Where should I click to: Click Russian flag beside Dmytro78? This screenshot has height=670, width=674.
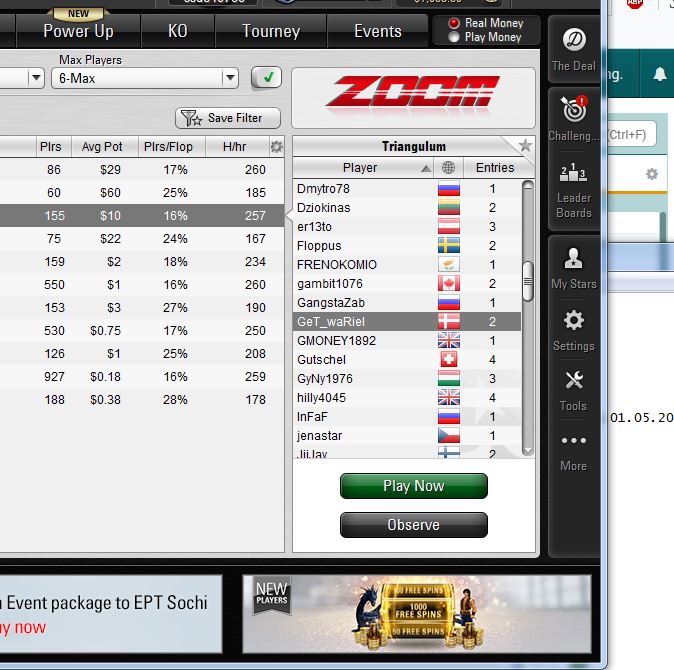pos(449,189)
